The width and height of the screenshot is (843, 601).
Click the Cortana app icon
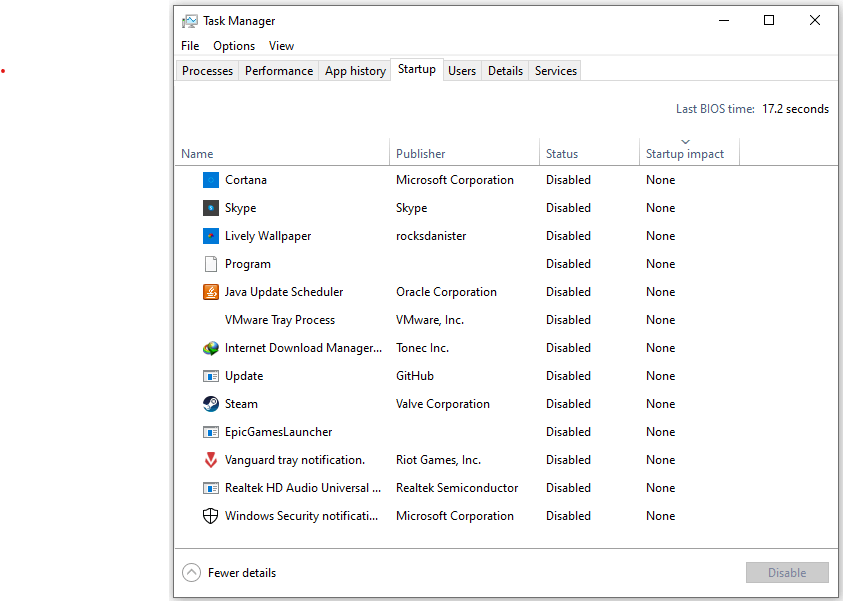click(x=211, y=180)
